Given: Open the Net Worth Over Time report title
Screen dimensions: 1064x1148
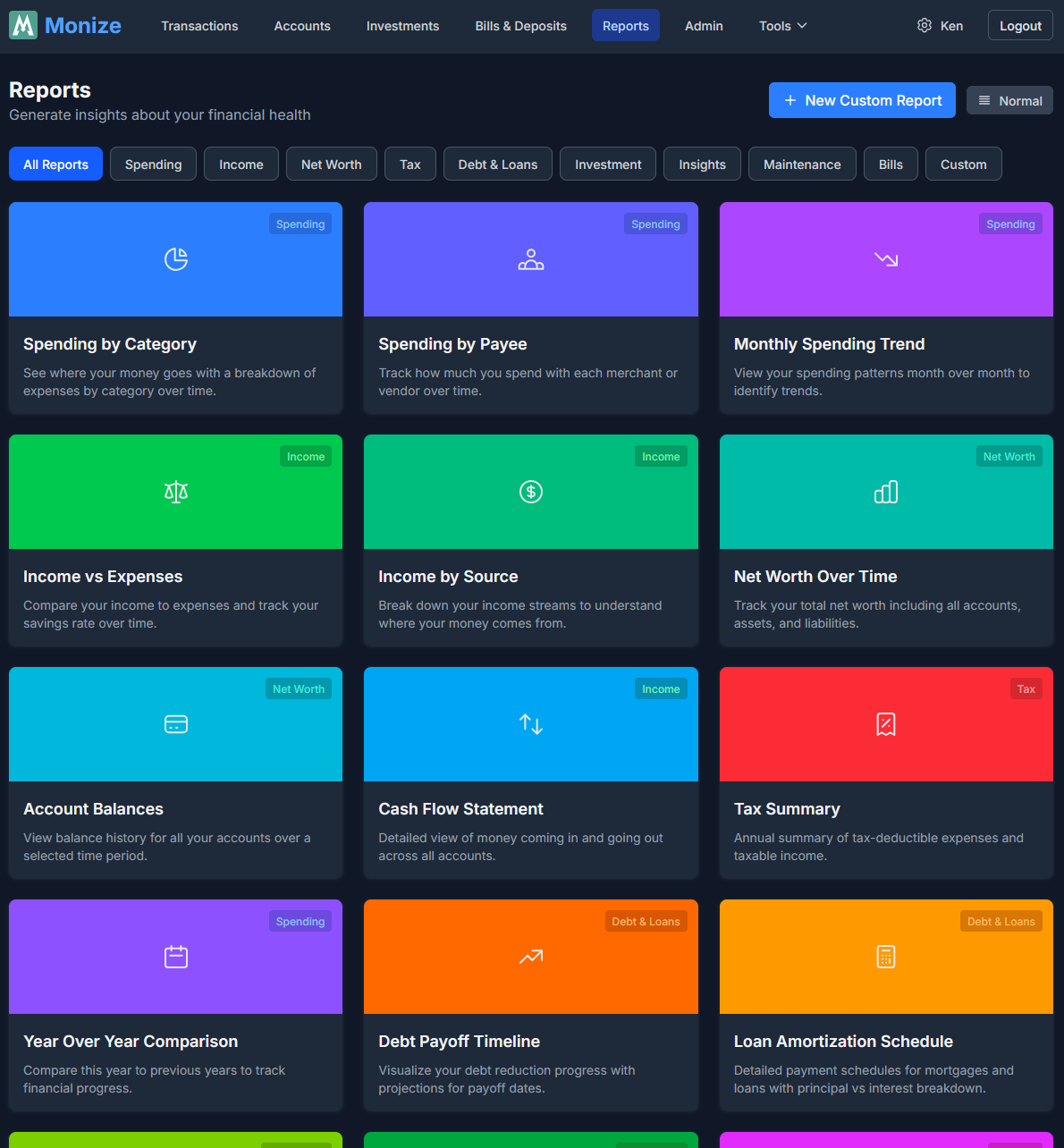Looking at the screenshot, I should [815, 577].
